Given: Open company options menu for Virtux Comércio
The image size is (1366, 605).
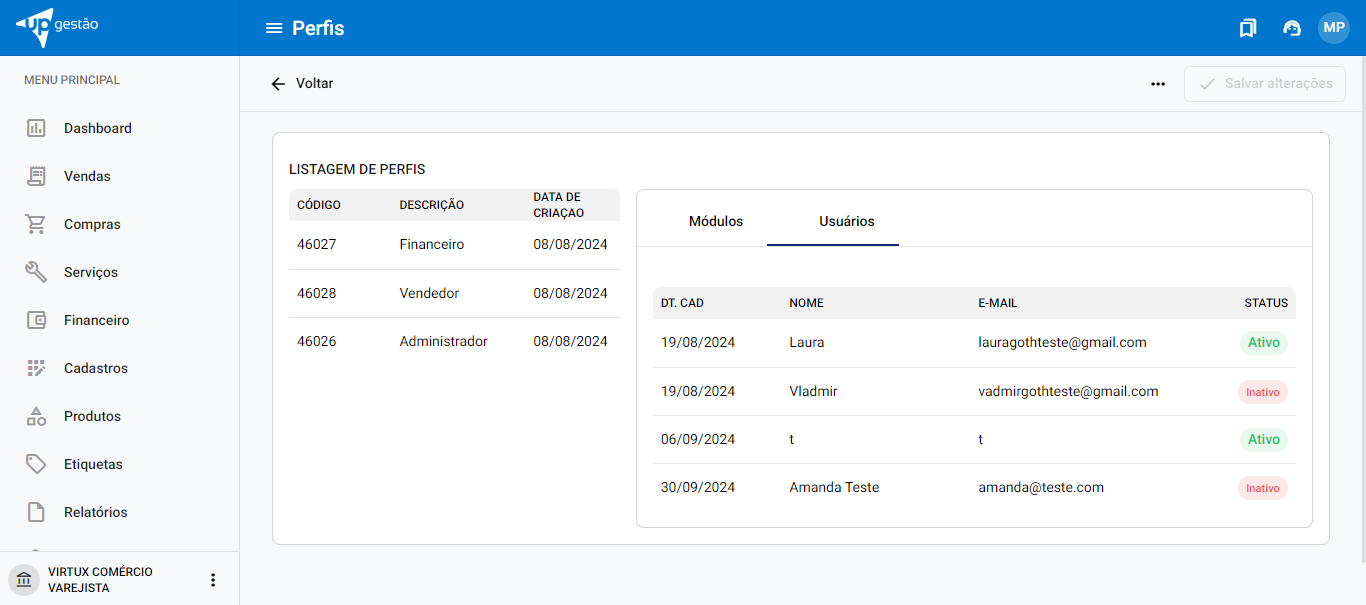Looking at the screenshot, I should (212, 580).
